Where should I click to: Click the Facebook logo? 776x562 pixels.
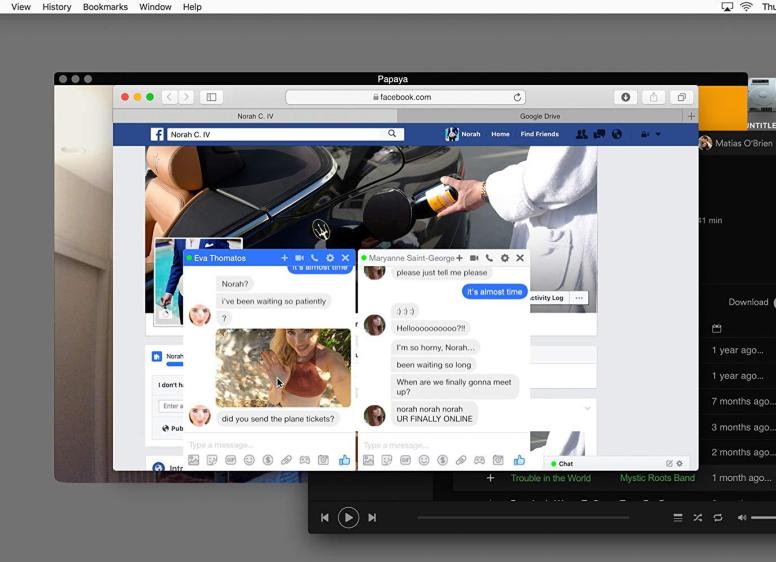pos(157,134)
